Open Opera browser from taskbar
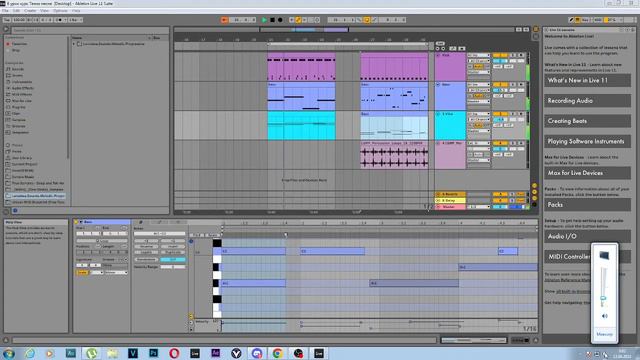 tap(174, 353)
